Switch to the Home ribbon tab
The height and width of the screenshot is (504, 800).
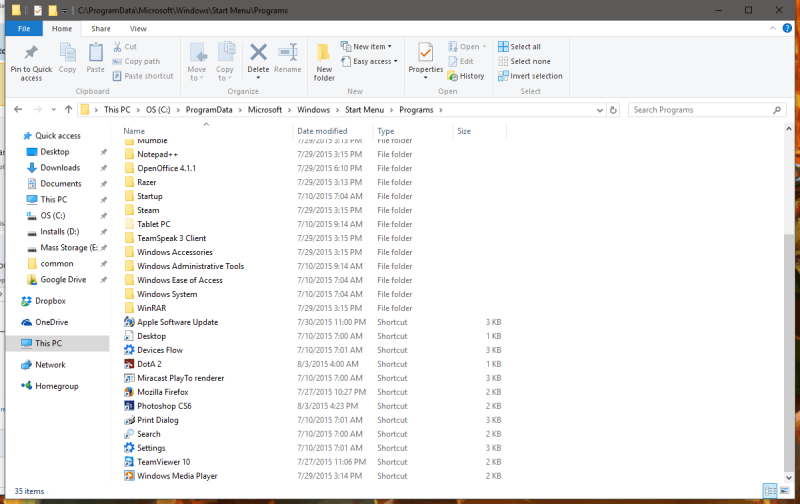click(62, 29)
